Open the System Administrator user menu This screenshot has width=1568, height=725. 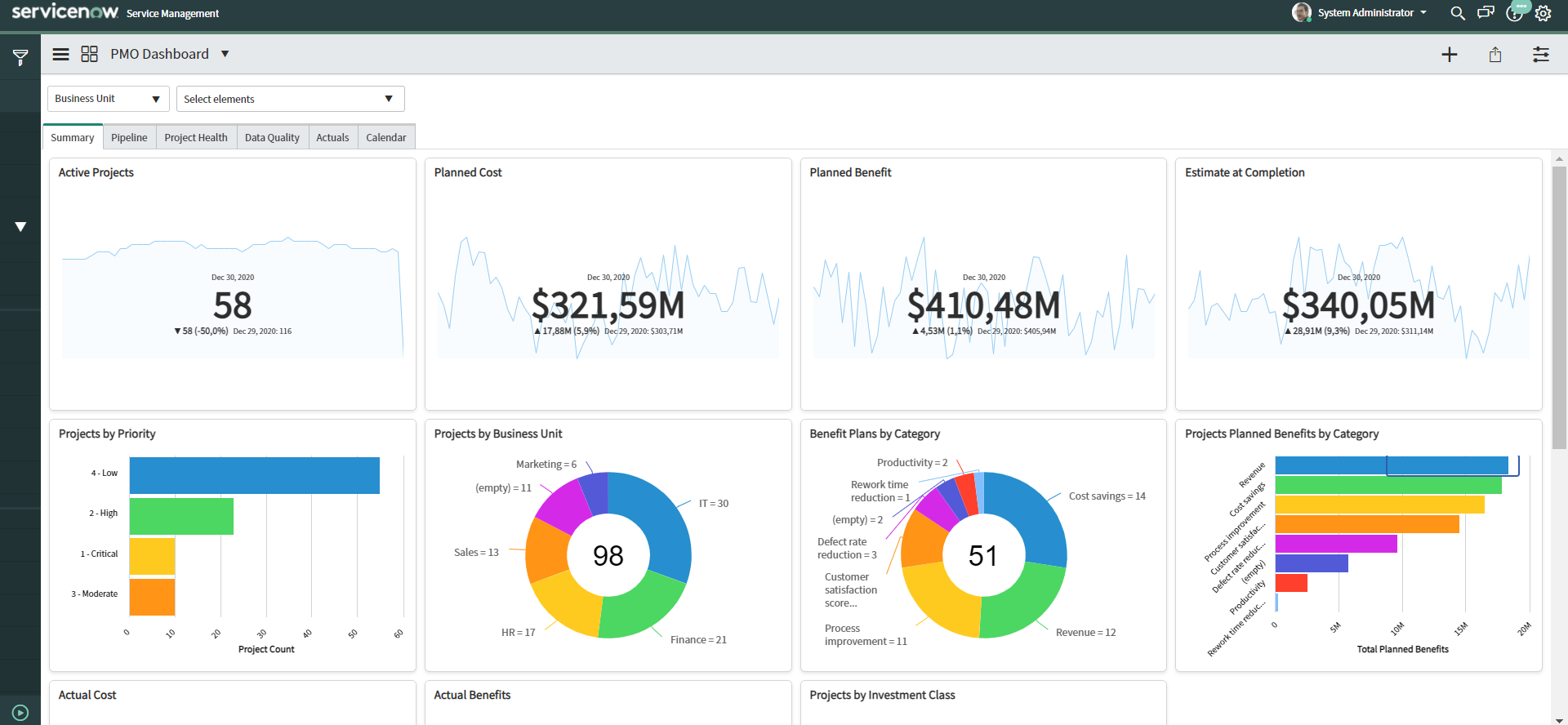(1371, 12)
